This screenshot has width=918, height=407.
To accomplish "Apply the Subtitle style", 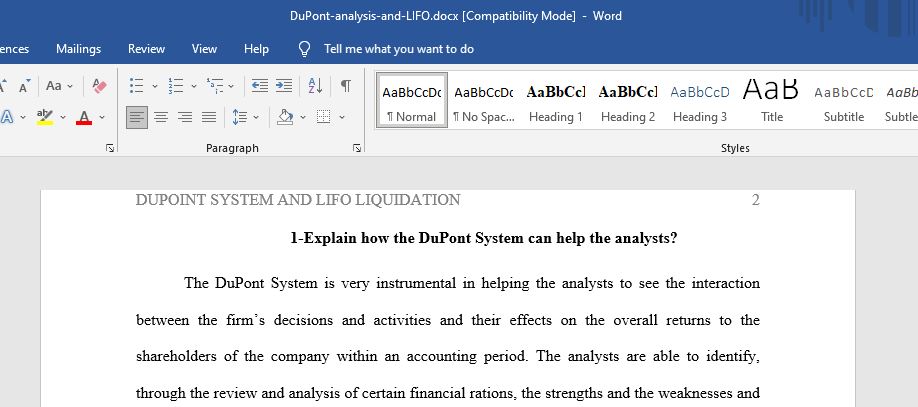I will (844, 99).
